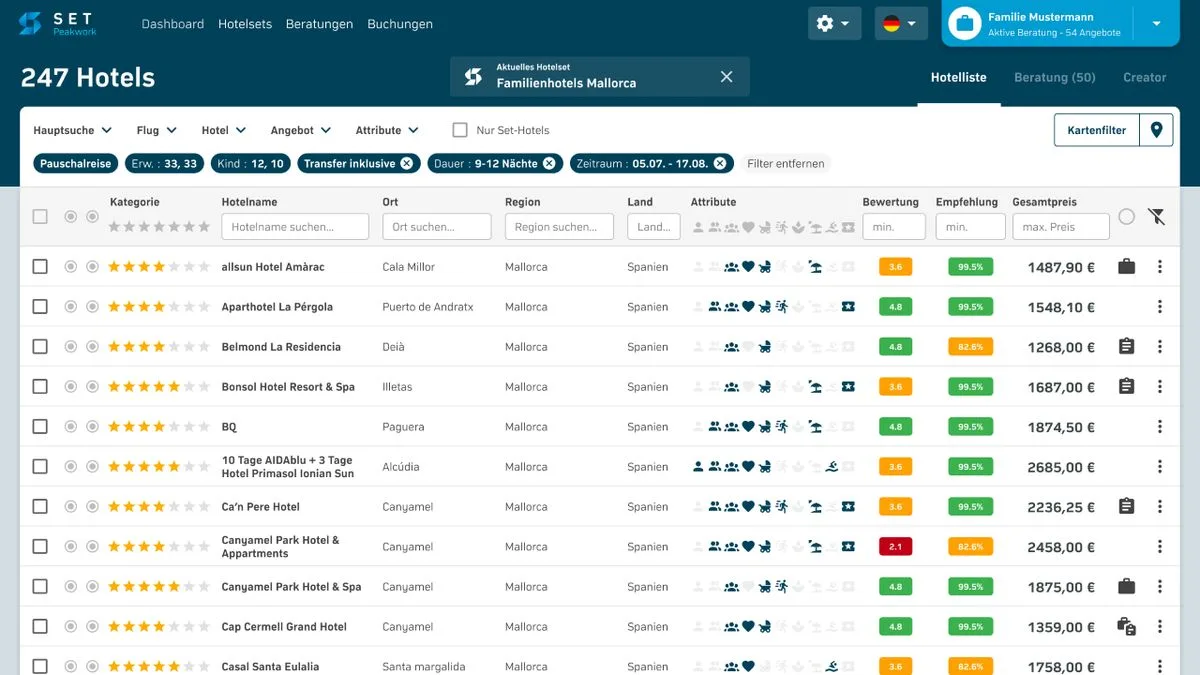Click the briefcase icon for Canyamel Park Hotel & Spa
The height and width of the screenshot is (675, 1200).
coord(1126,586)
